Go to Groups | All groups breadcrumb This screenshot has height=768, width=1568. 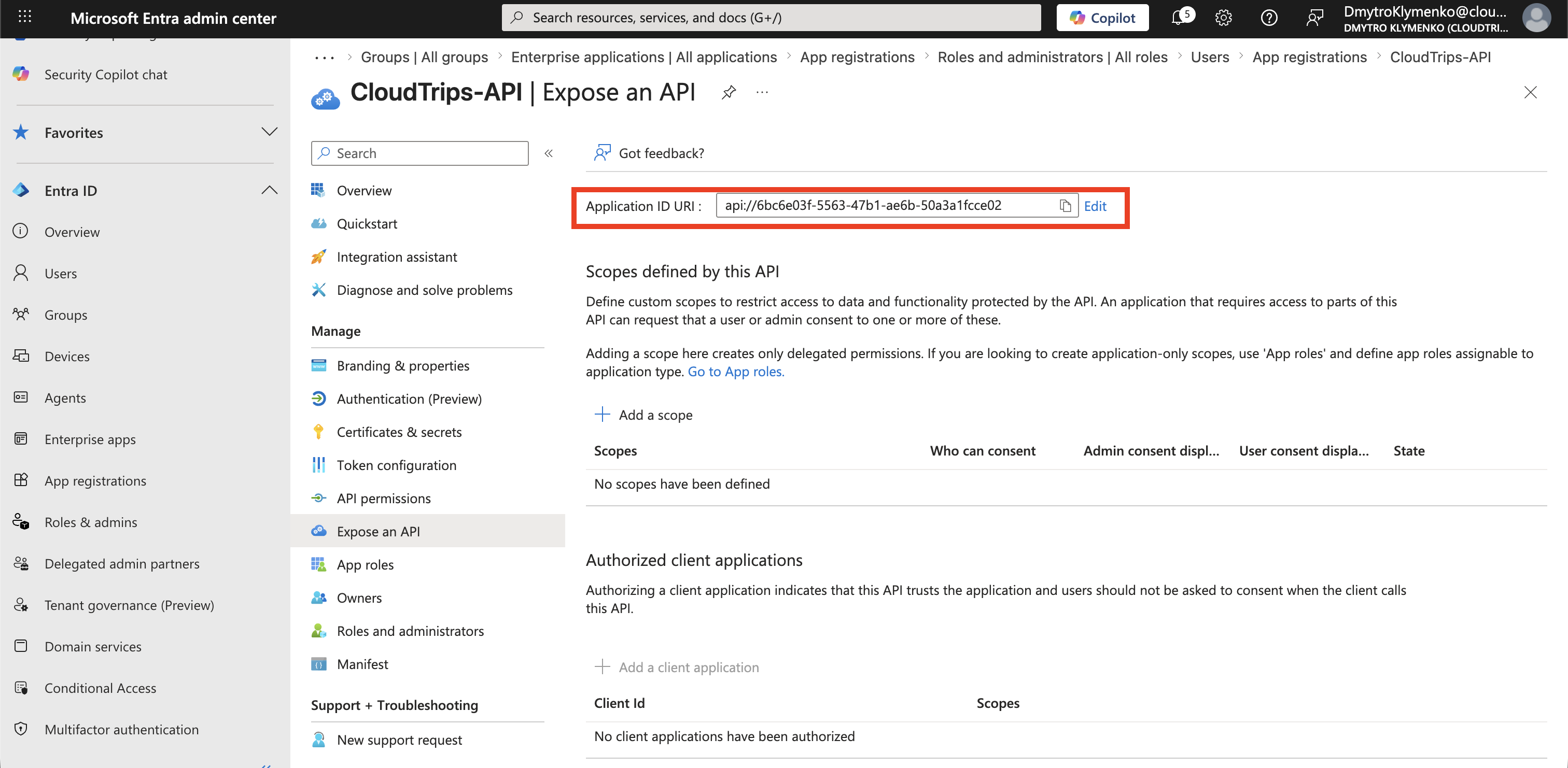point(424,56)
